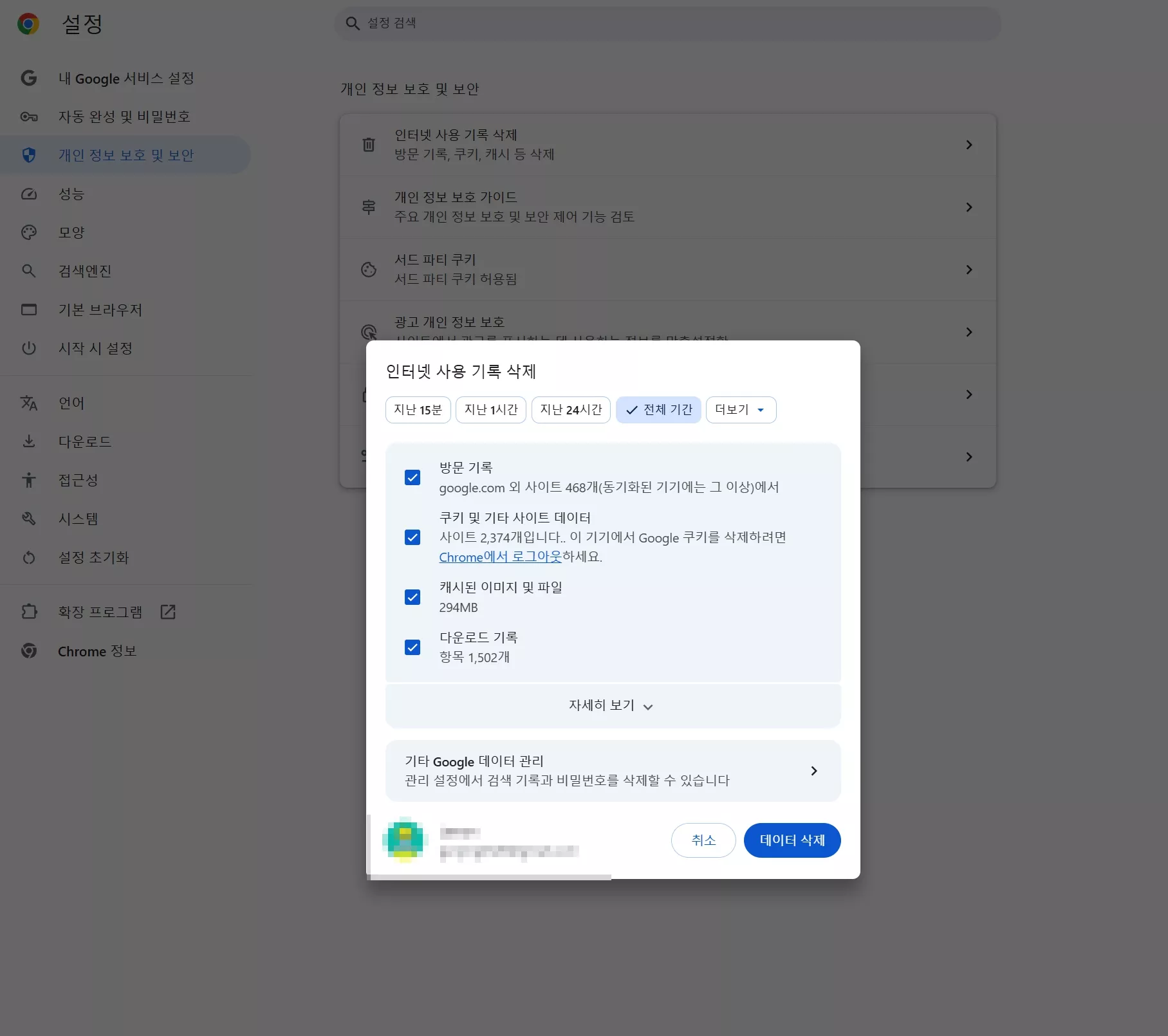Screen dimensions: 1168x1036
Task: Click the 데이터 삭제 button
Action: 792,840
